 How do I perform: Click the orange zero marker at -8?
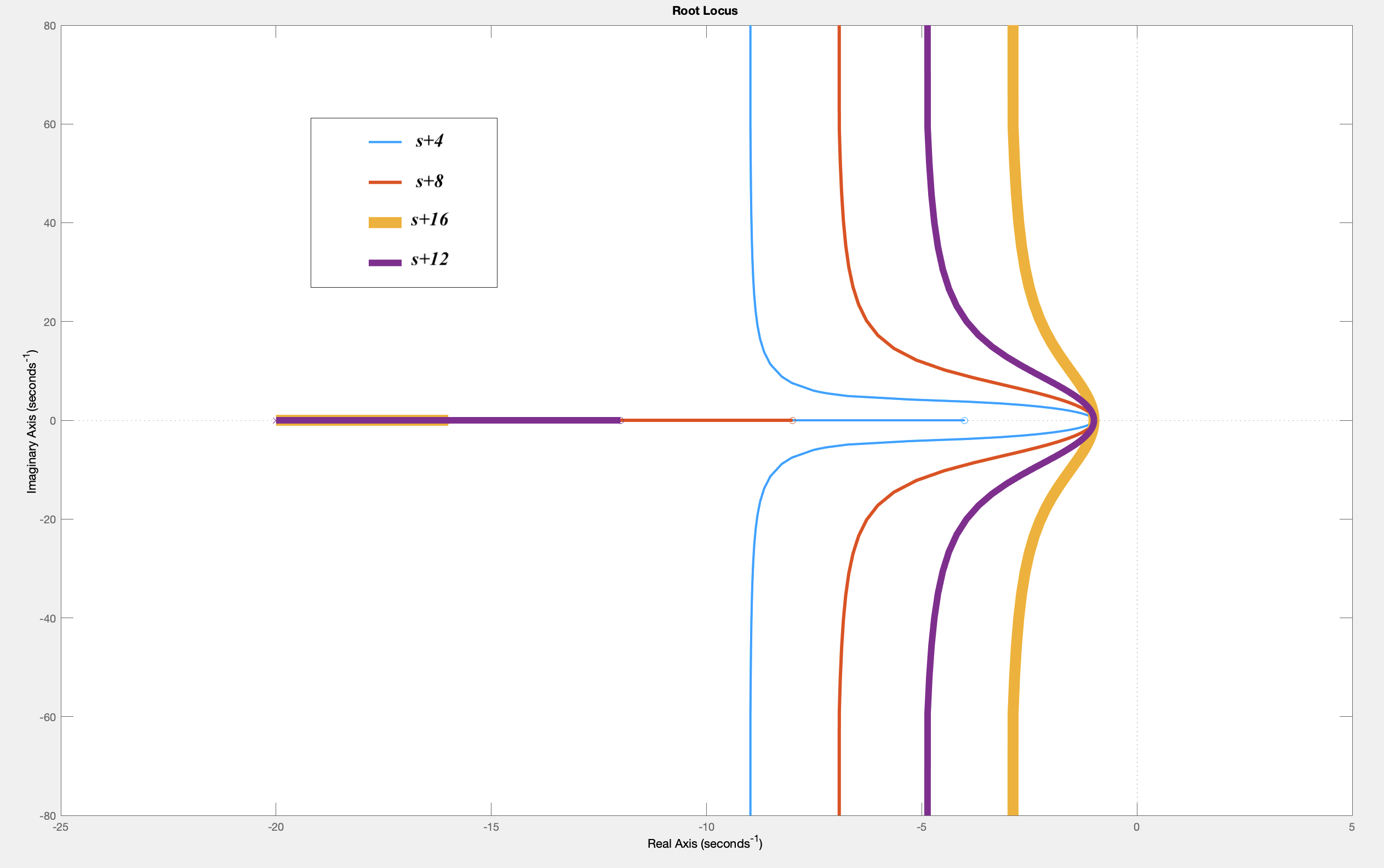pos(792,421)
